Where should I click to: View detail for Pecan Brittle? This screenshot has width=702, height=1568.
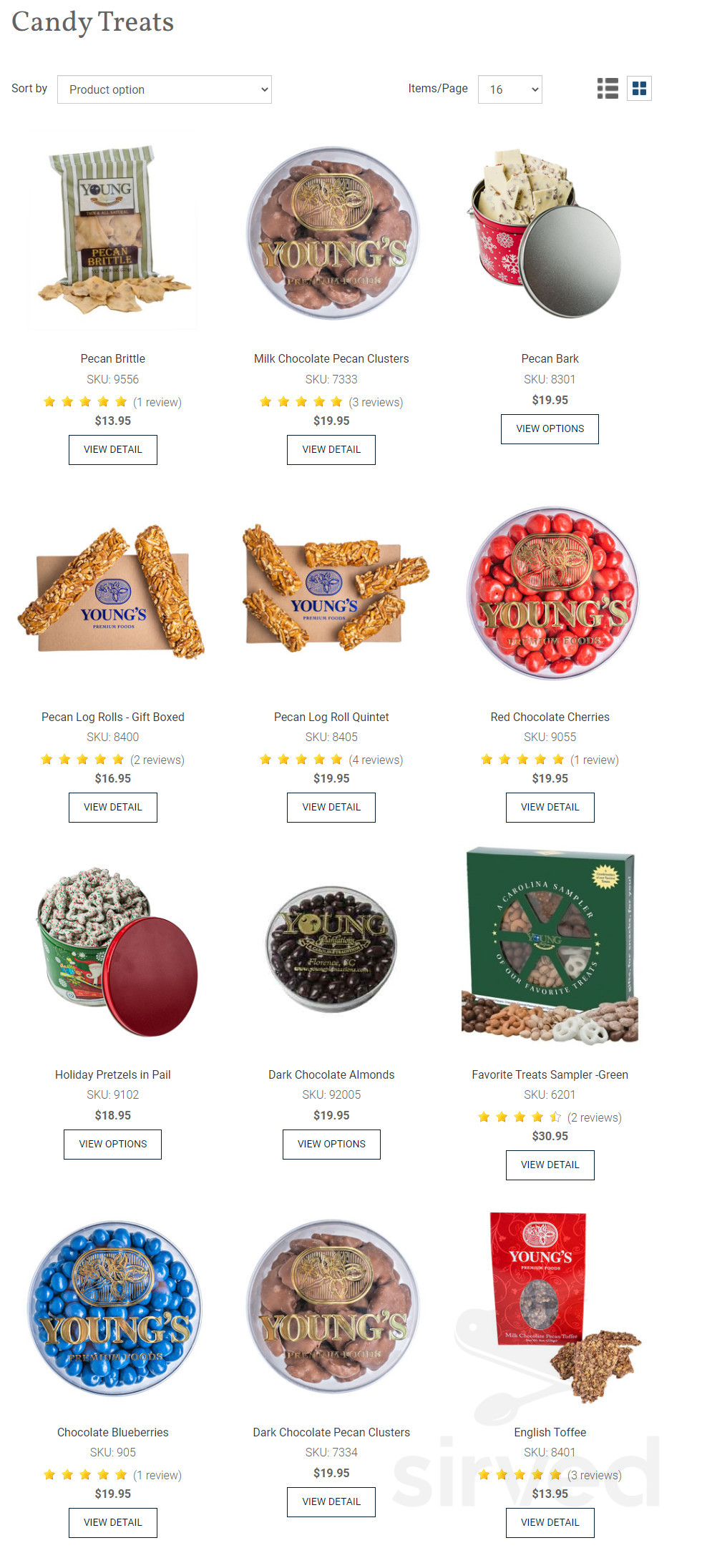(113, 450)
